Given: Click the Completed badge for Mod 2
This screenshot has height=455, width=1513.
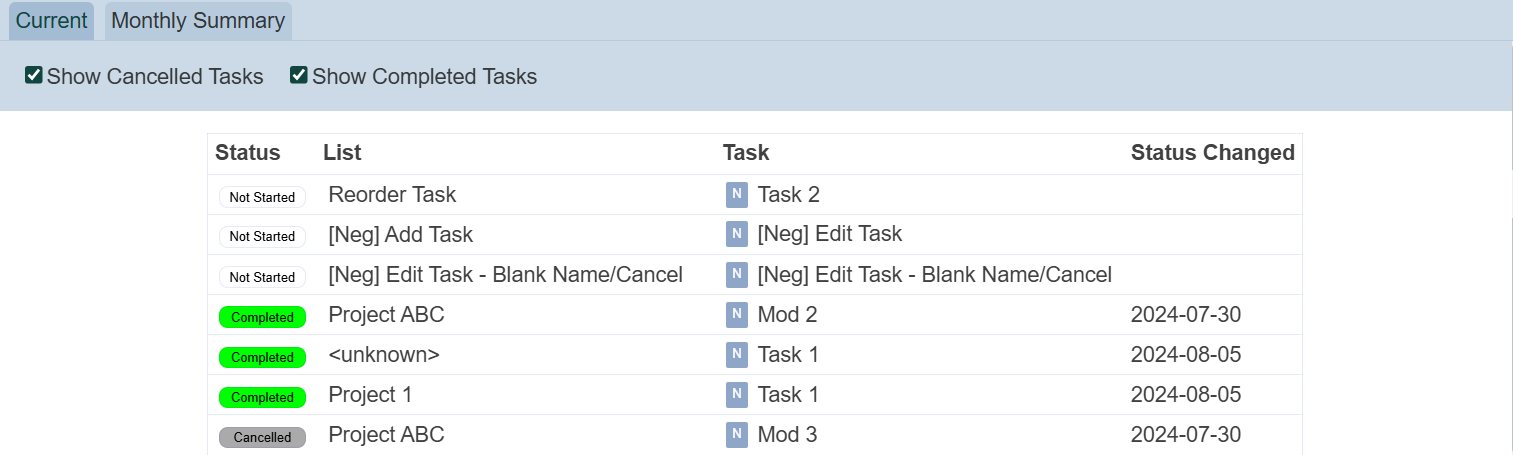Looking at the screenshot, I should 262,317.
